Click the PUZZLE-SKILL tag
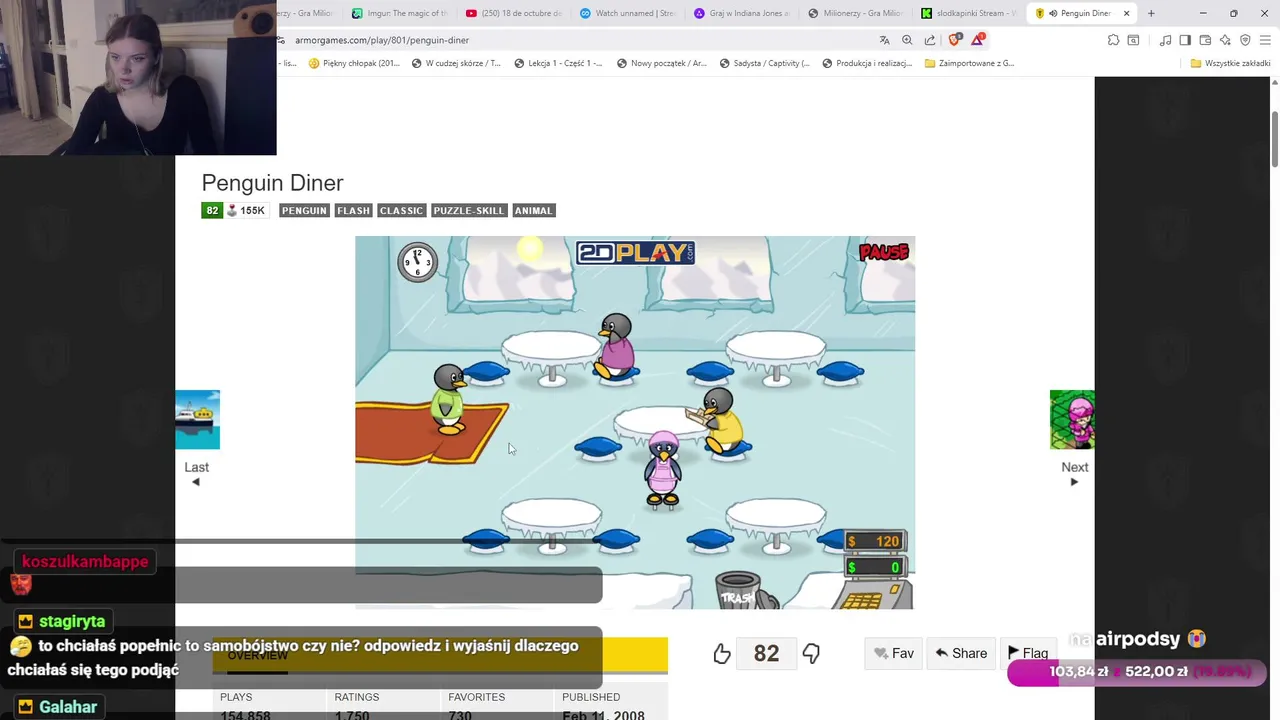1280x720 pixels. 469,210
